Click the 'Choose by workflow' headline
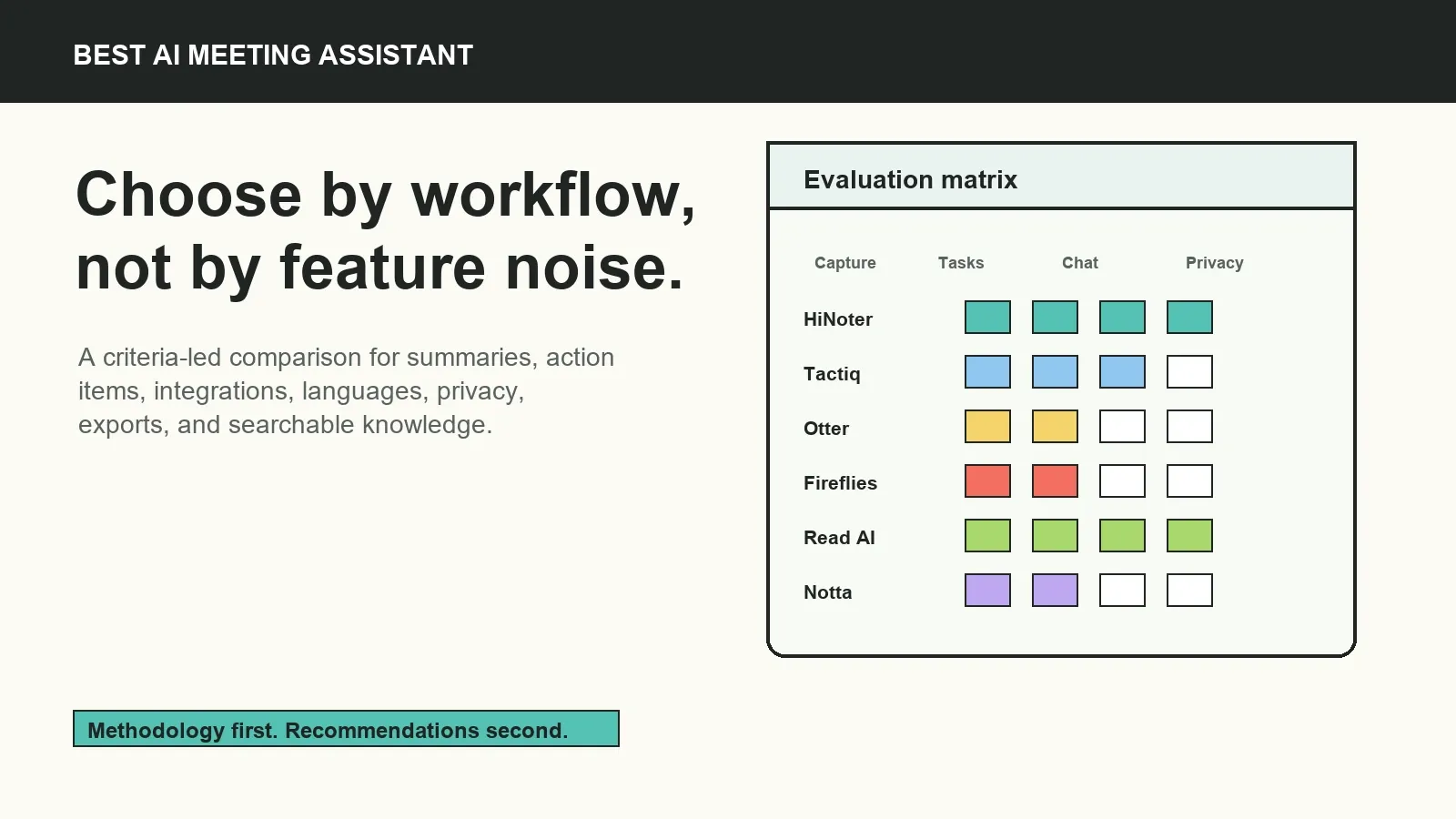1456x819 pixels. (386, 230)
